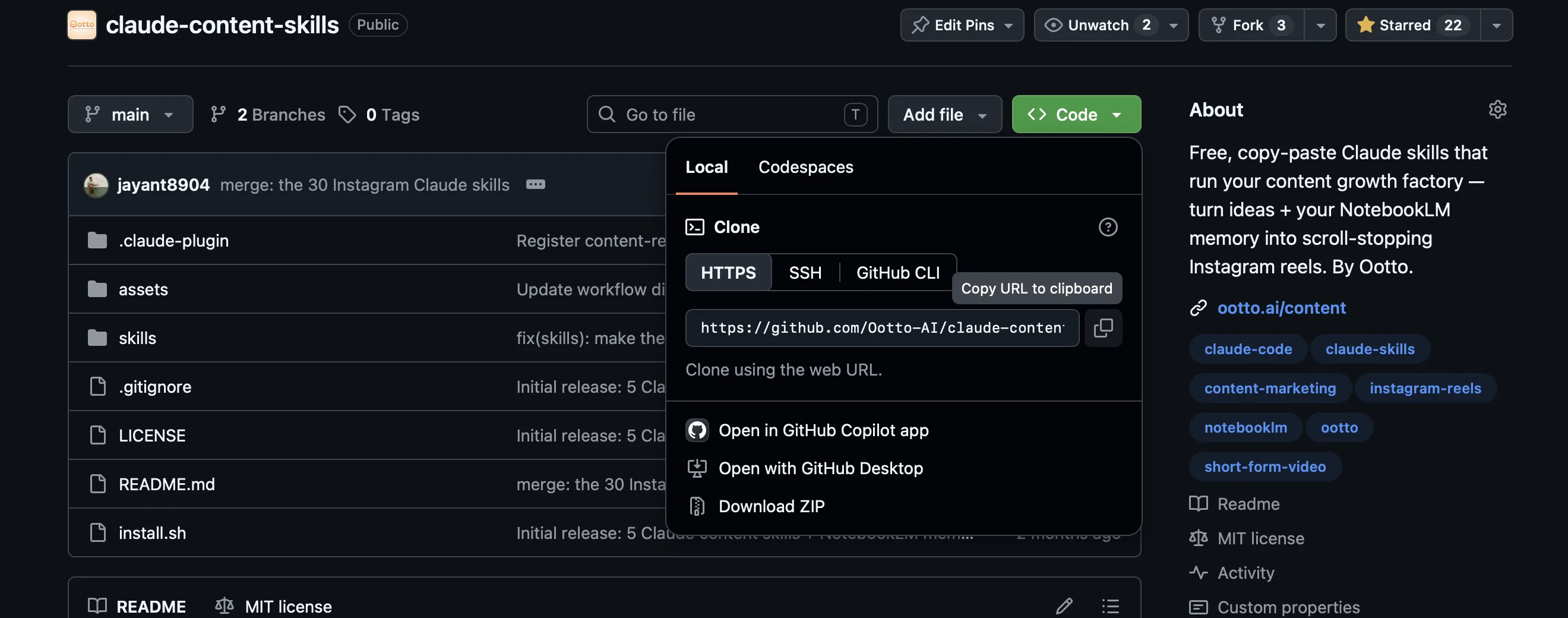This screenshot has width=1568, height=618.
Task: Open the About settings gear icon
Action: pyautogui.click(x=1497, y=109)
